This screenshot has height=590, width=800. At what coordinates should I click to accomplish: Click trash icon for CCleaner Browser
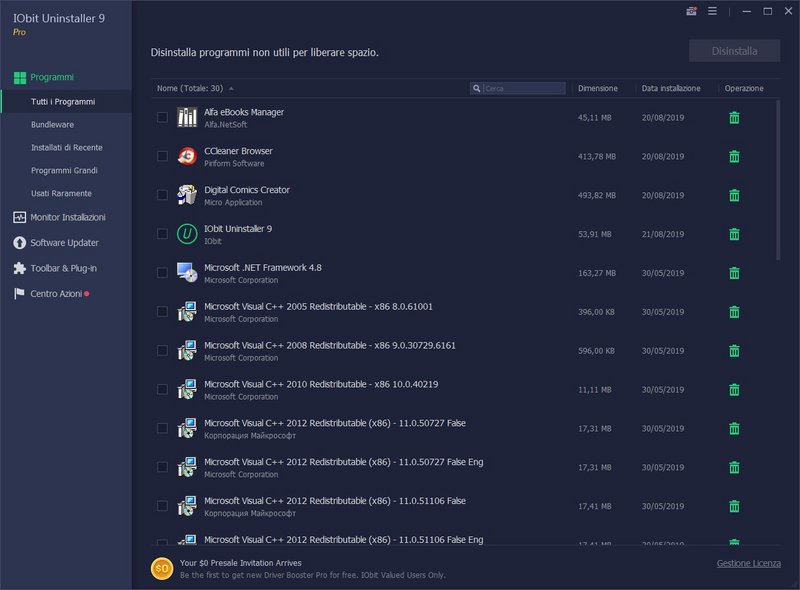pyautogui.click(x=734, y=156)
